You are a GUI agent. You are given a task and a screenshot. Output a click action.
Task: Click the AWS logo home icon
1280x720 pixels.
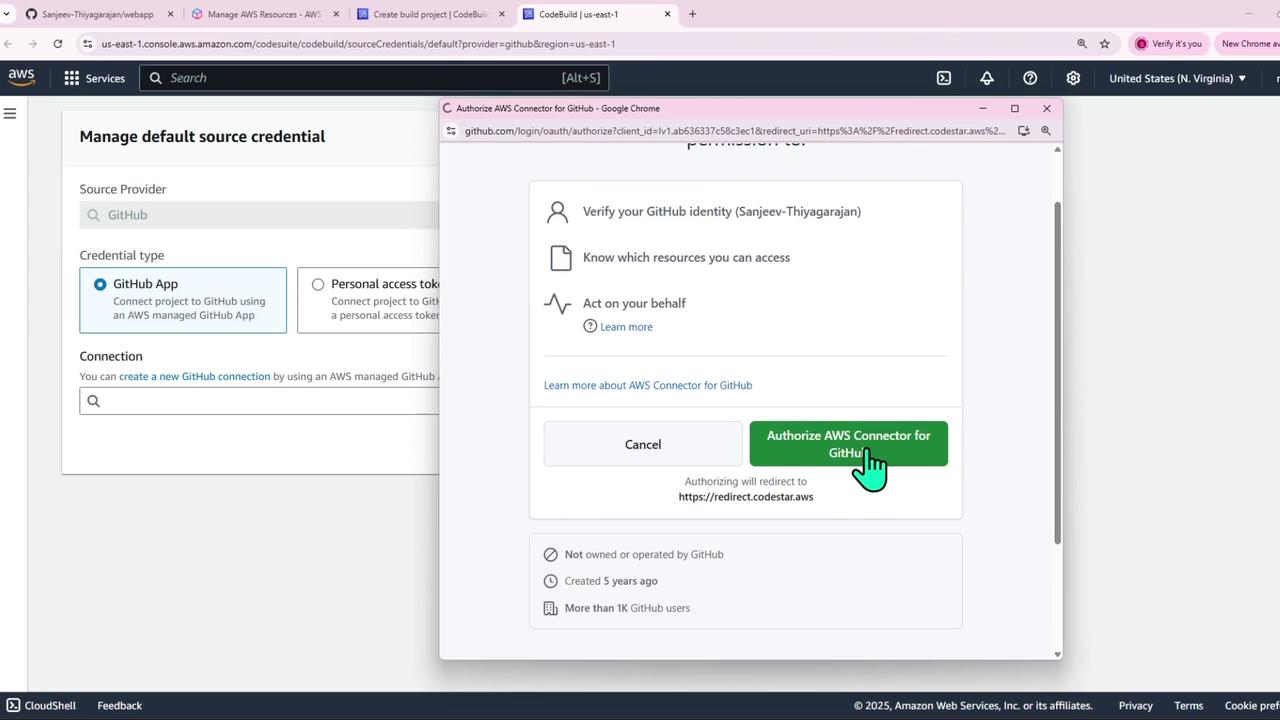tap(21, 78)
